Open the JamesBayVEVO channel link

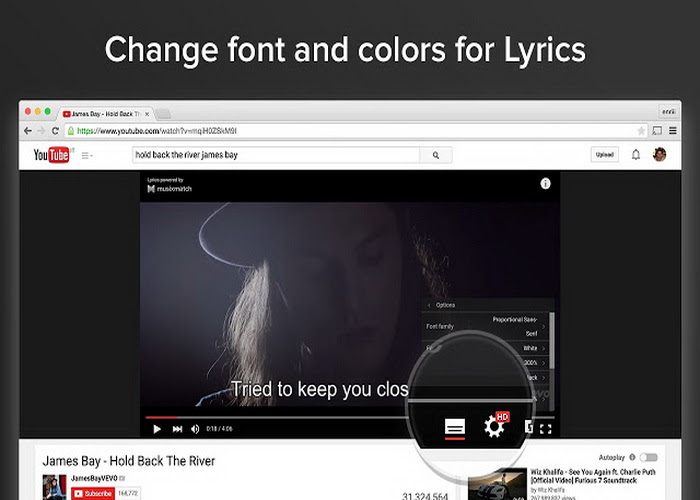point(94,478)
